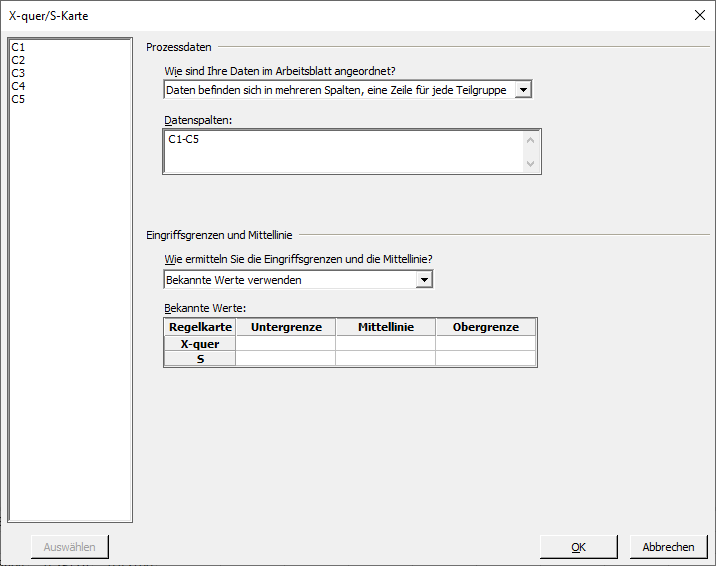Click the S Mittellinie cell

pos(385,358)
